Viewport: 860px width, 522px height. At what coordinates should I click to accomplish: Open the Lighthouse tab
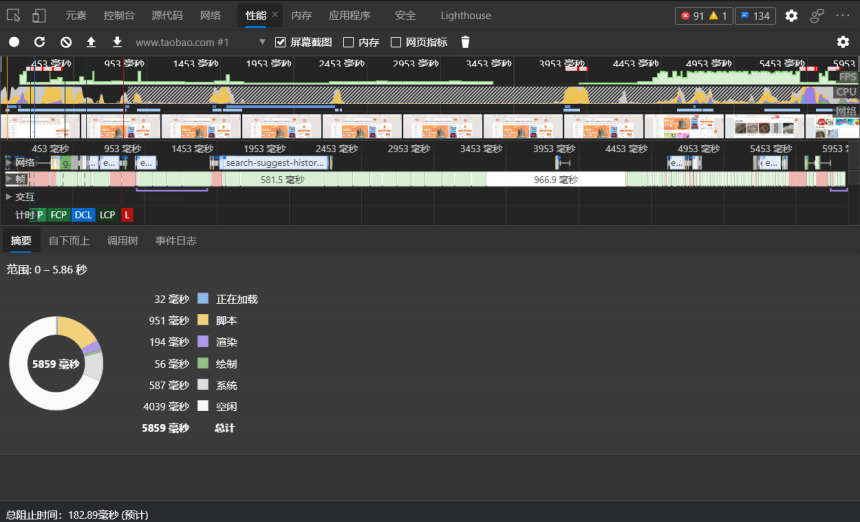click(466, 15)
